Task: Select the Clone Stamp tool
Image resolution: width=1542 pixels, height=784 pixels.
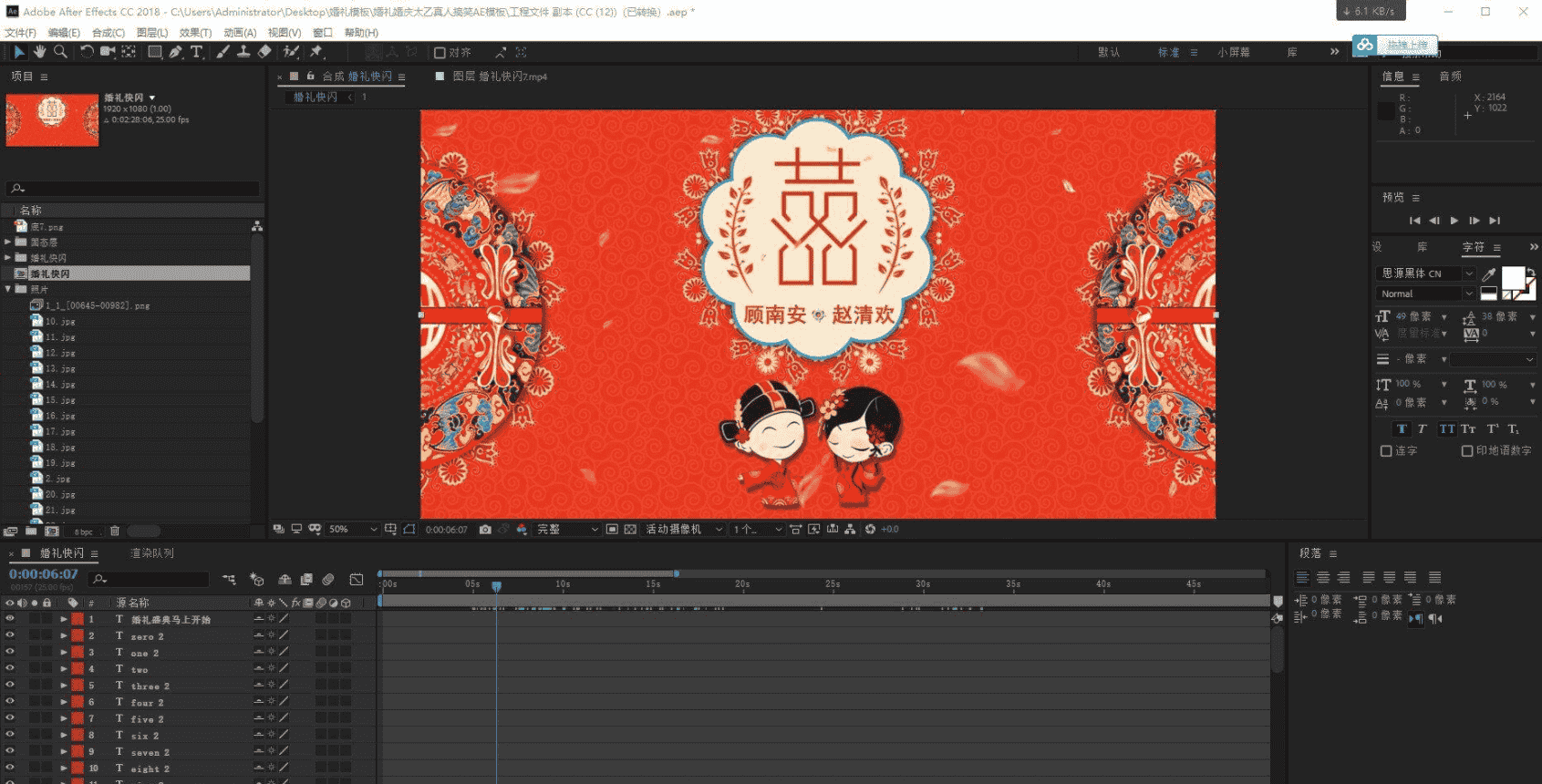Action: (243, 52)
